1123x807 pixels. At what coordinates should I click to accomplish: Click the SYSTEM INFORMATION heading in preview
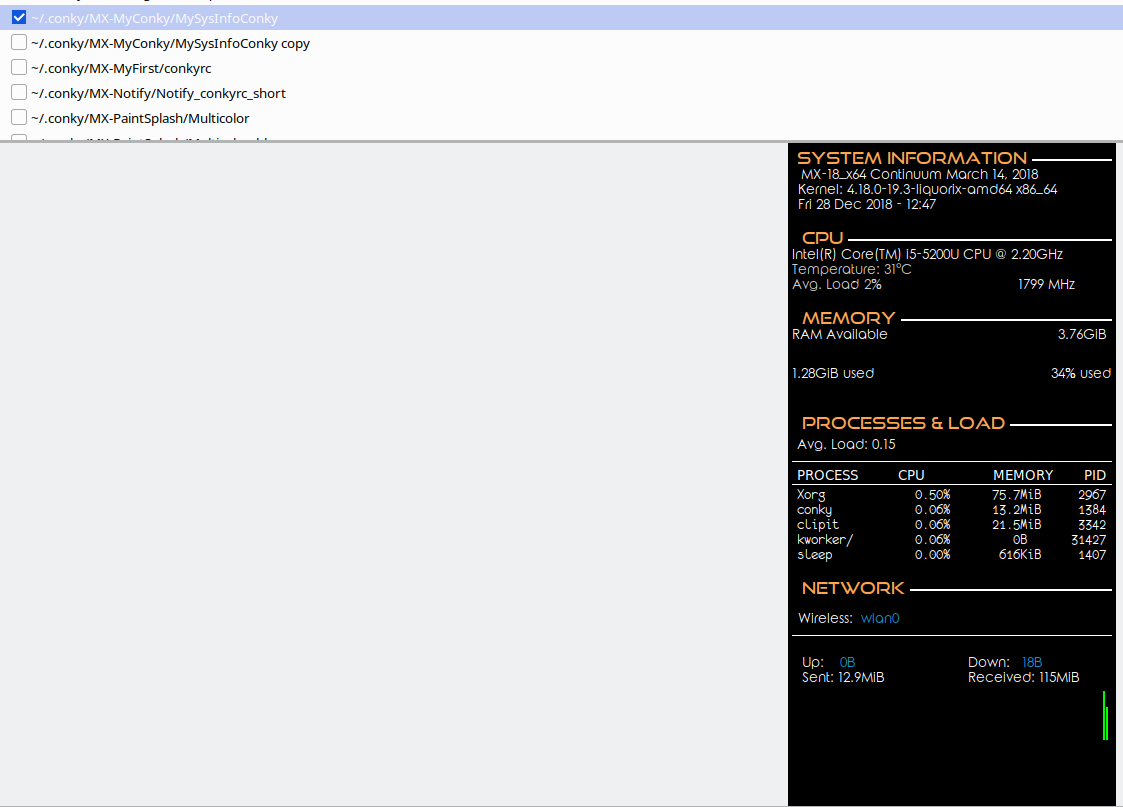[912, 158]
